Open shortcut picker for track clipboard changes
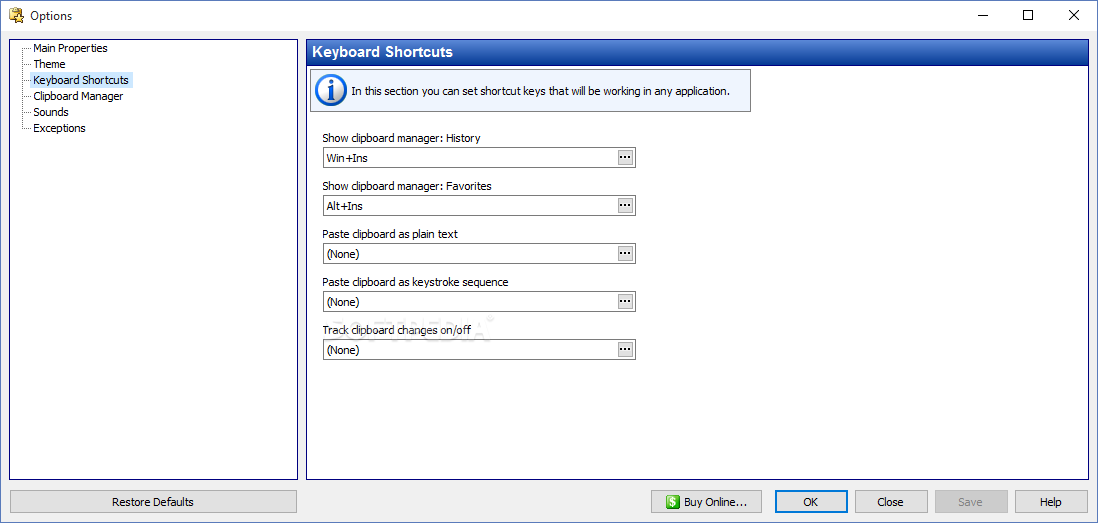 coord(625,349)
